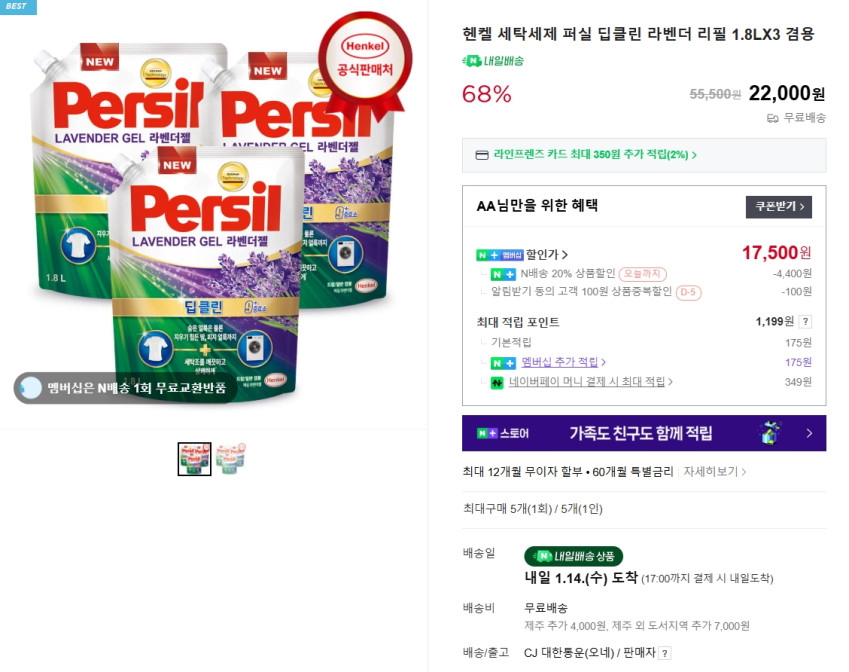The image size is (849, 672).
Task: Expand the N+ 멤버십 할인가 details
Action: pos(522,255)
